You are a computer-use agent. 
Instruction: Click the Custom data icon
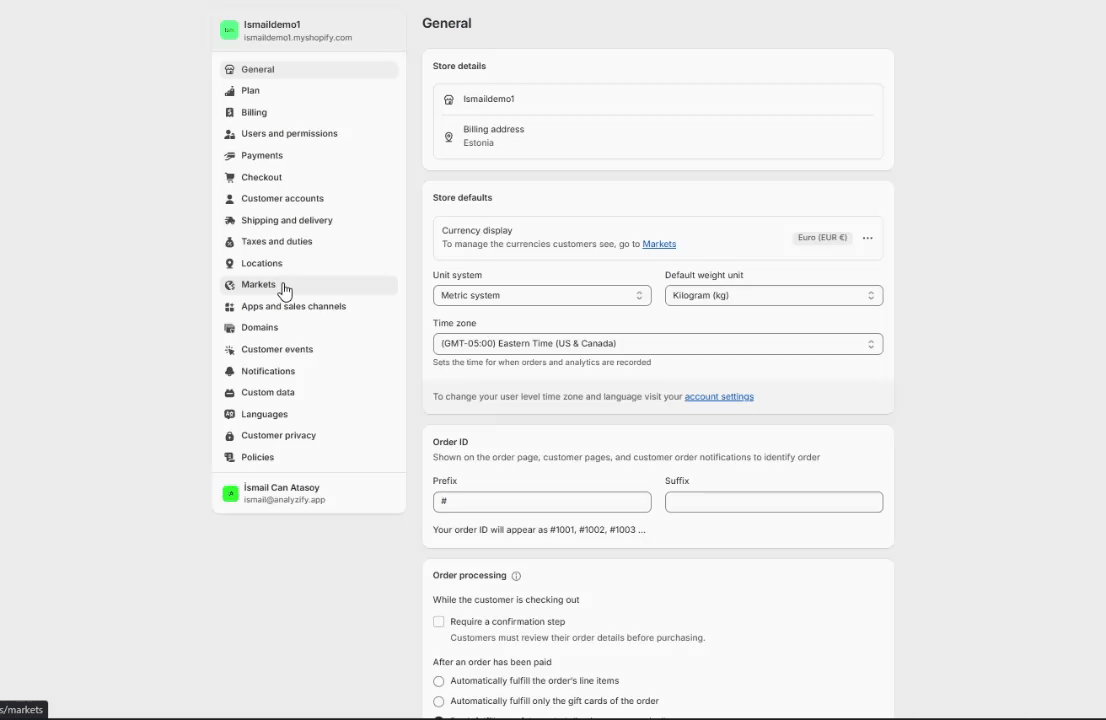point(229,393)
